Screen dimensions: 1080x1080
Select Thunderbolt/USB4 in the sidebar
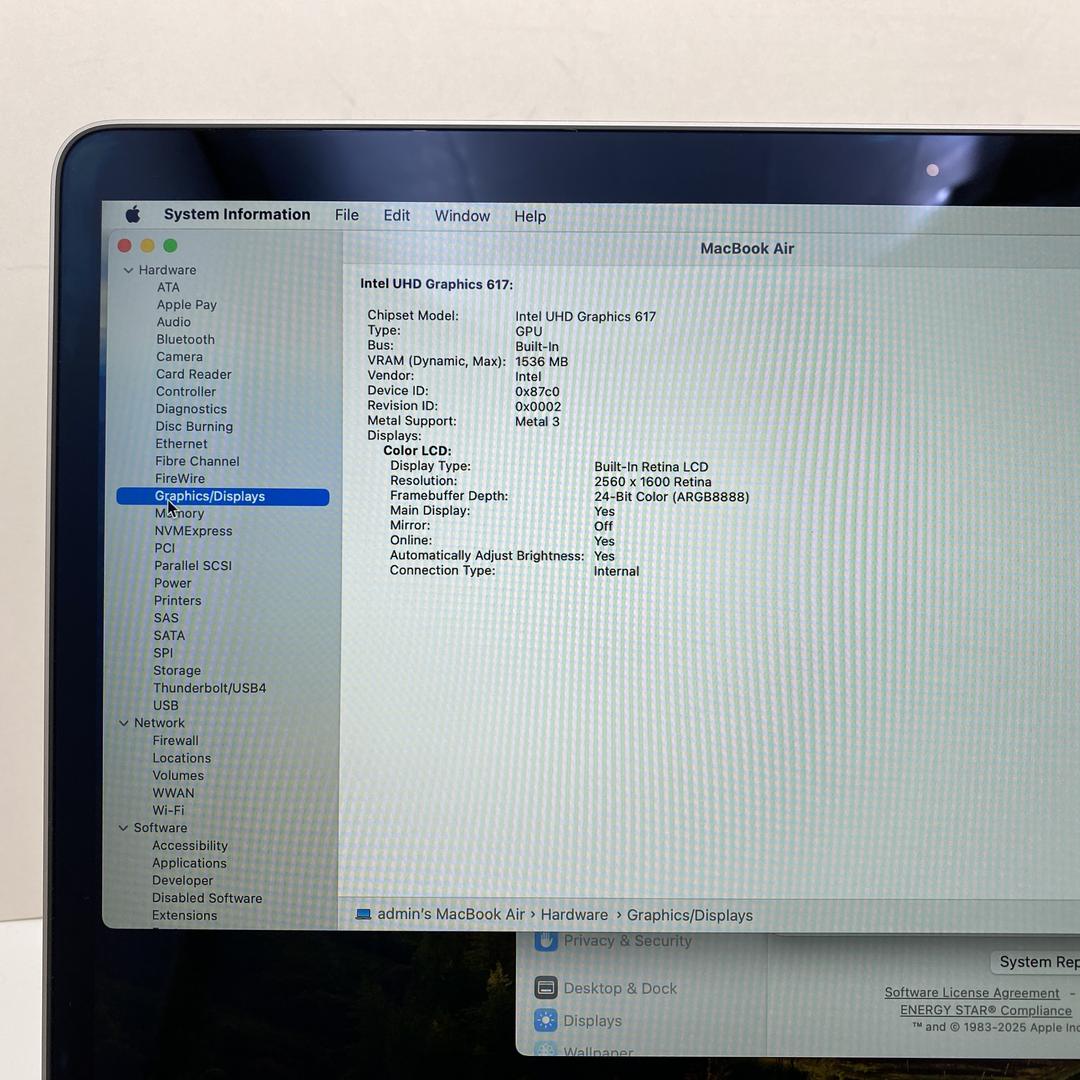point(209,687)
